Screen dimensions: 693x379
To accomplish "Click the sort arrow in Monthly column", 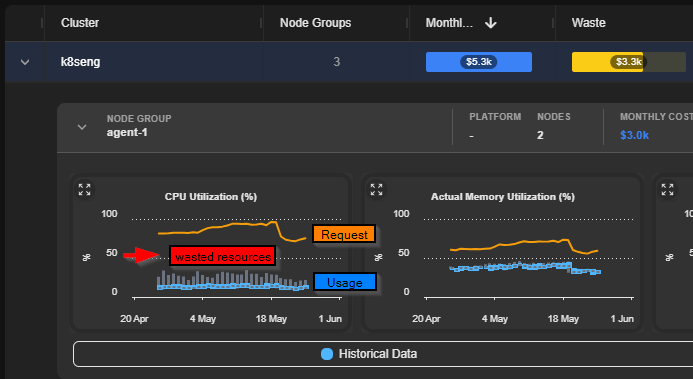I will tap(491, 23).
